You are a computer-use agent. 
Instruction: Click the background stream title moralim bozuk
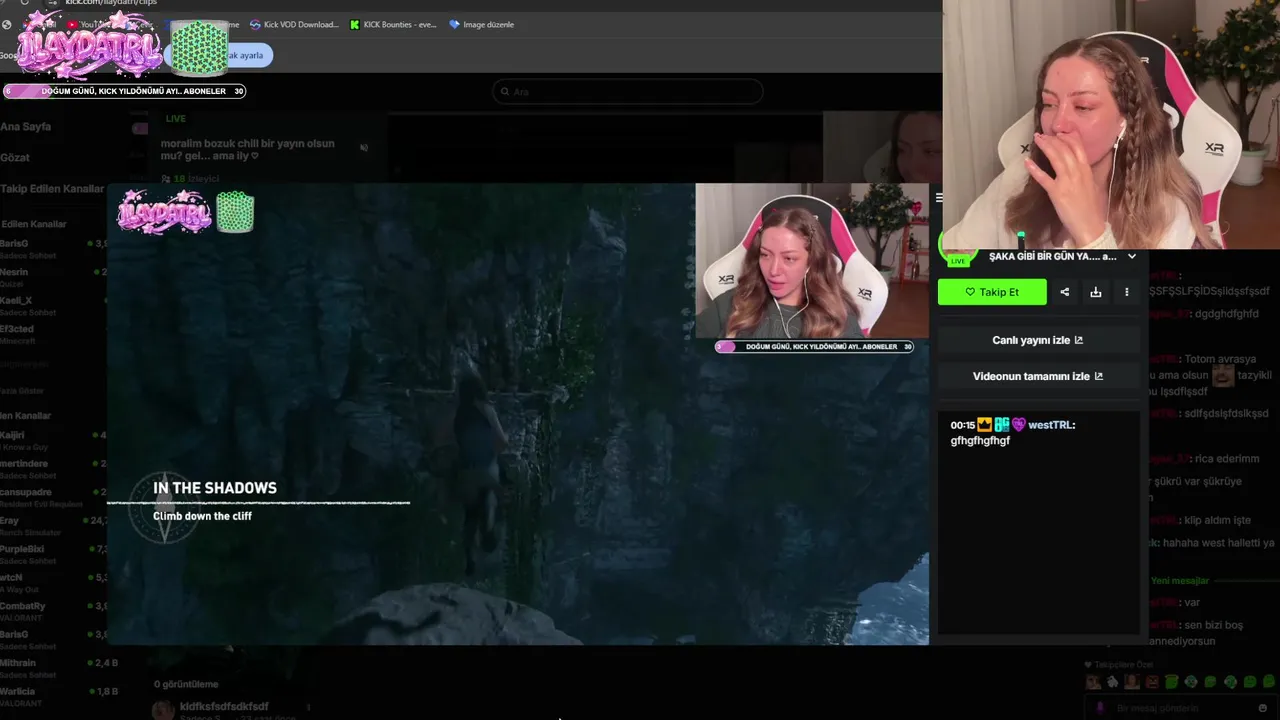click(248, 149)
